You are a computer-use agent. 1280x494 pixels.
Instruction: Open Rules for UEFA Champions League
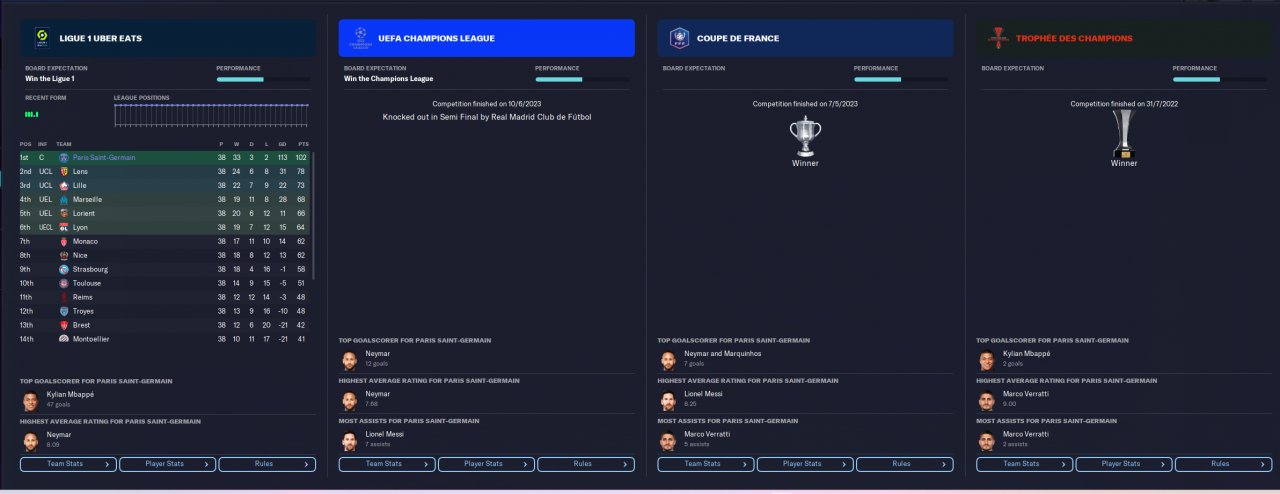pyautogui.click(x=586, y=464)
